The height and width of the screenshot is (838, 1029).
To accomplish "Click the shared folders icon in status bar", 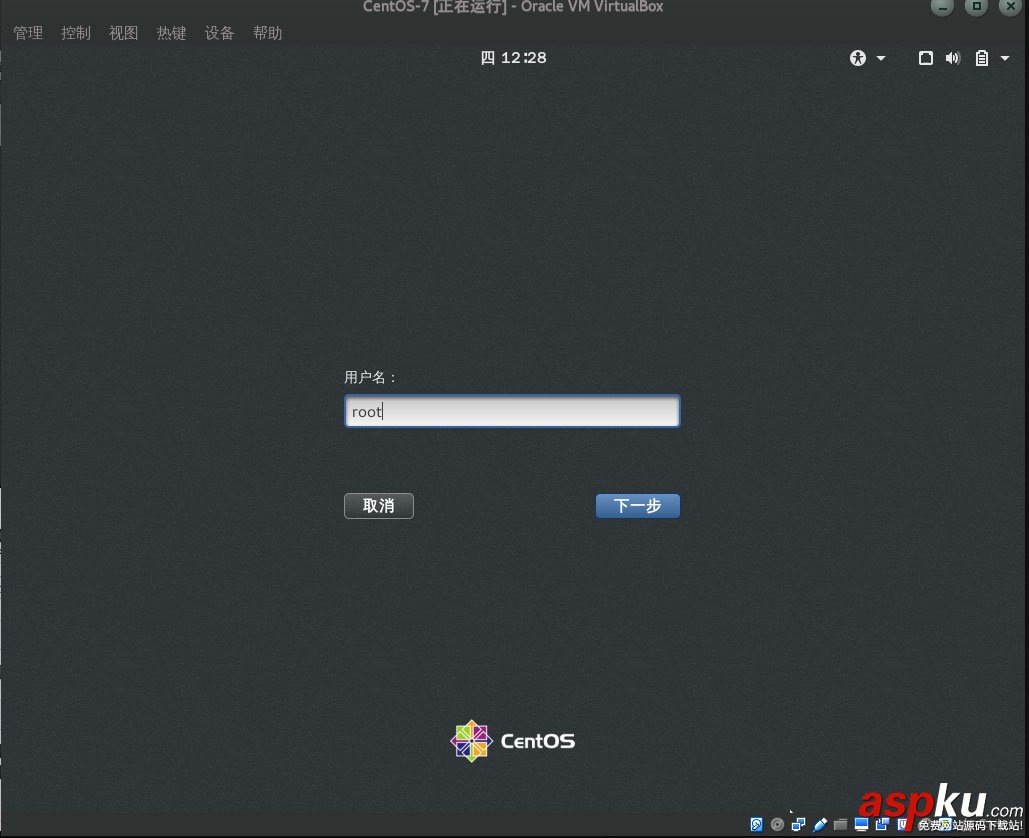I will (841, 824).
